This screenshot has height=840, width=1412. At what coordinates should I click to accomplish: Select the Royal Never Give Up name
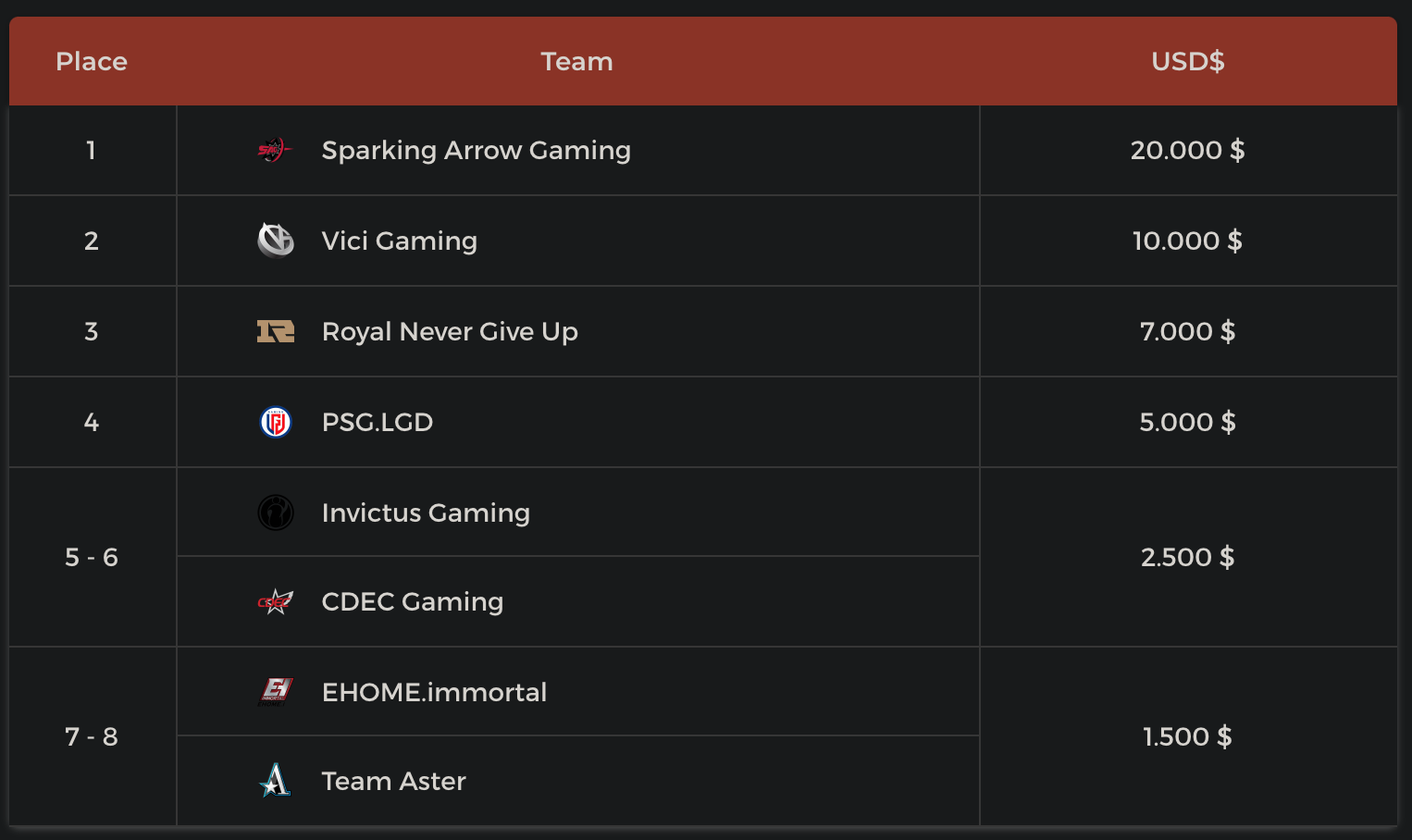450,331
